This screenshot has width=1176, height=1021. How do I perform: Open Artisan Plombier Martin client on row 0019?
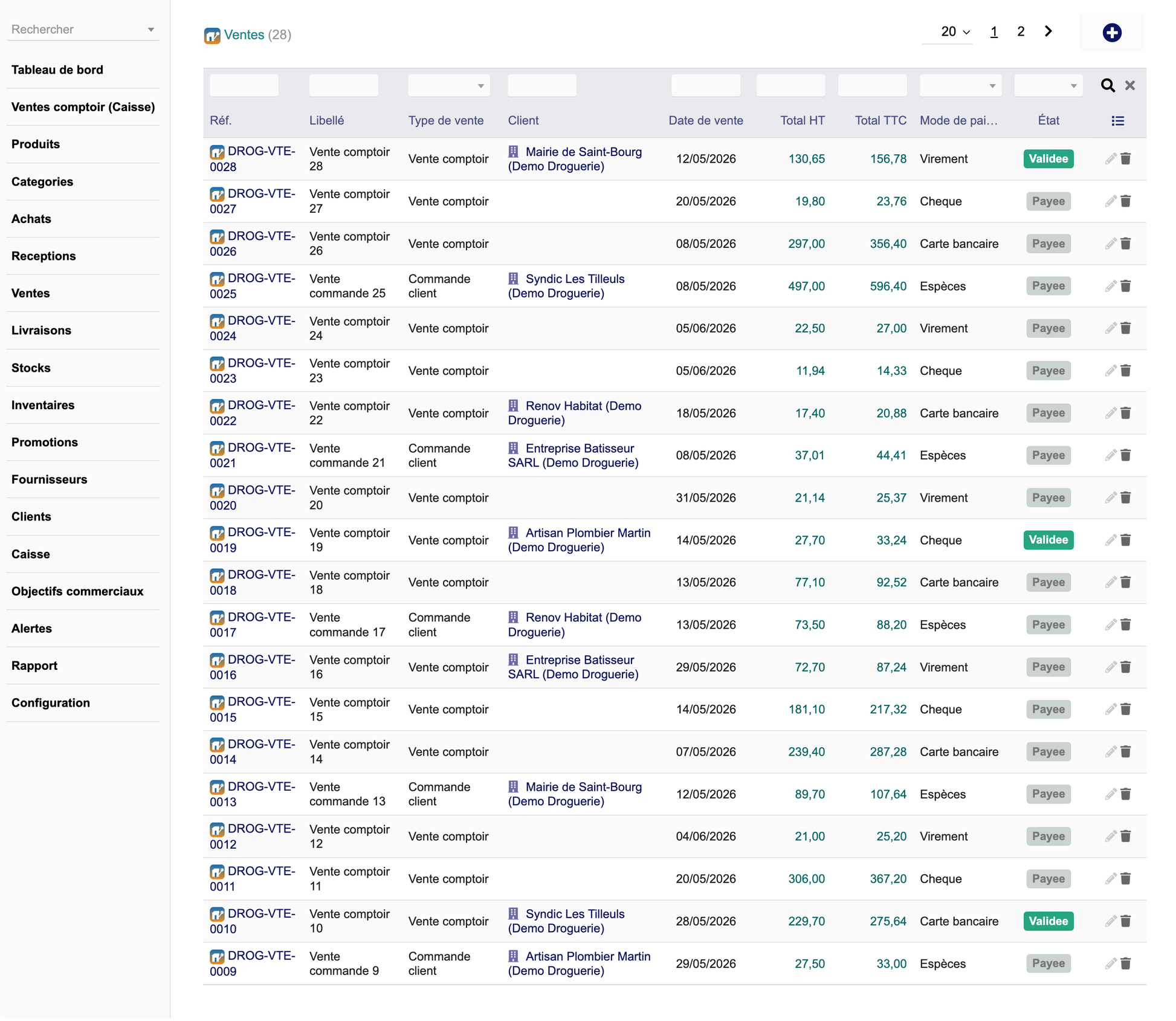(x=580, y=540)
